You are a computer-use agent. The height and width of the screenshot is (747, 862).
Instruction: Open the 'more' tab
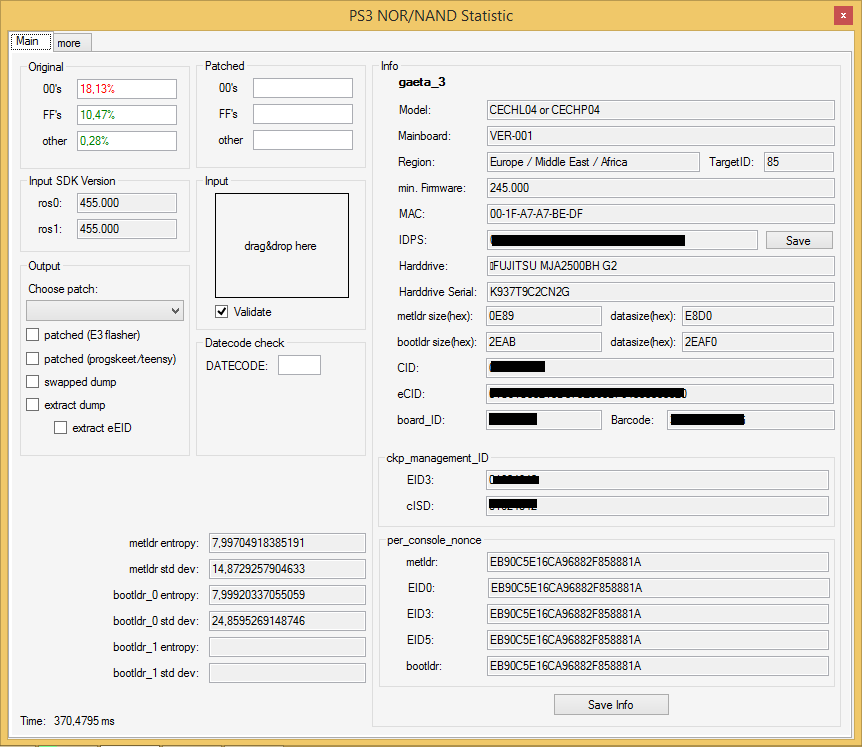(69, 43)
